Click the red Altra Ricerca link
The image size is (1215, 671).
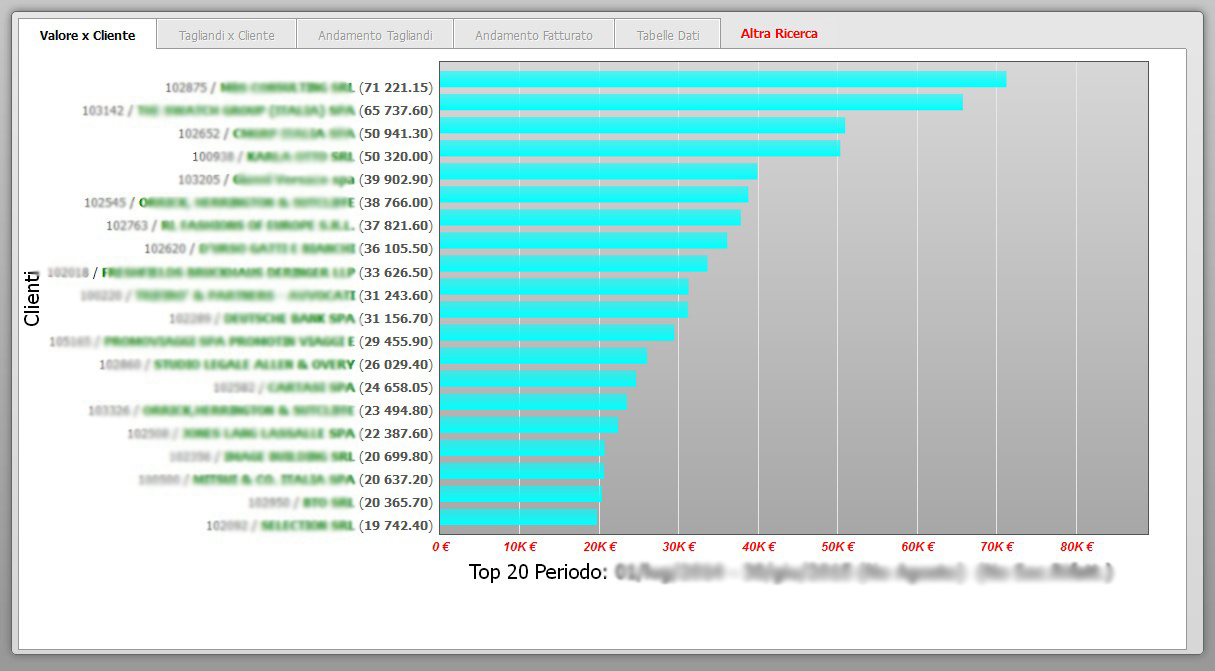point(779,33)
